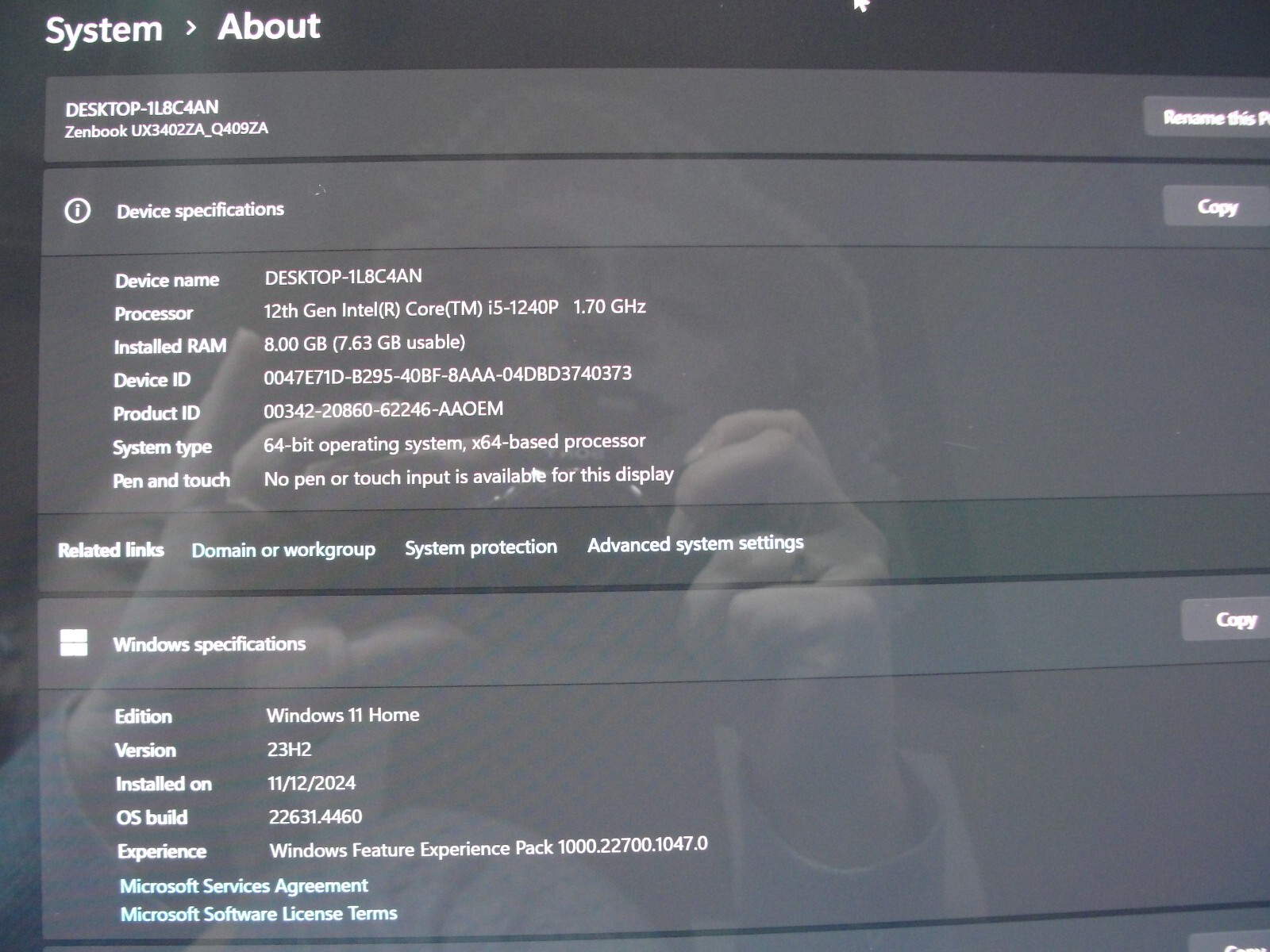The image size is (1270, 952).
Task: Click the No pen or touch input text
Action: pyautogui.click(x=468, y=477)
